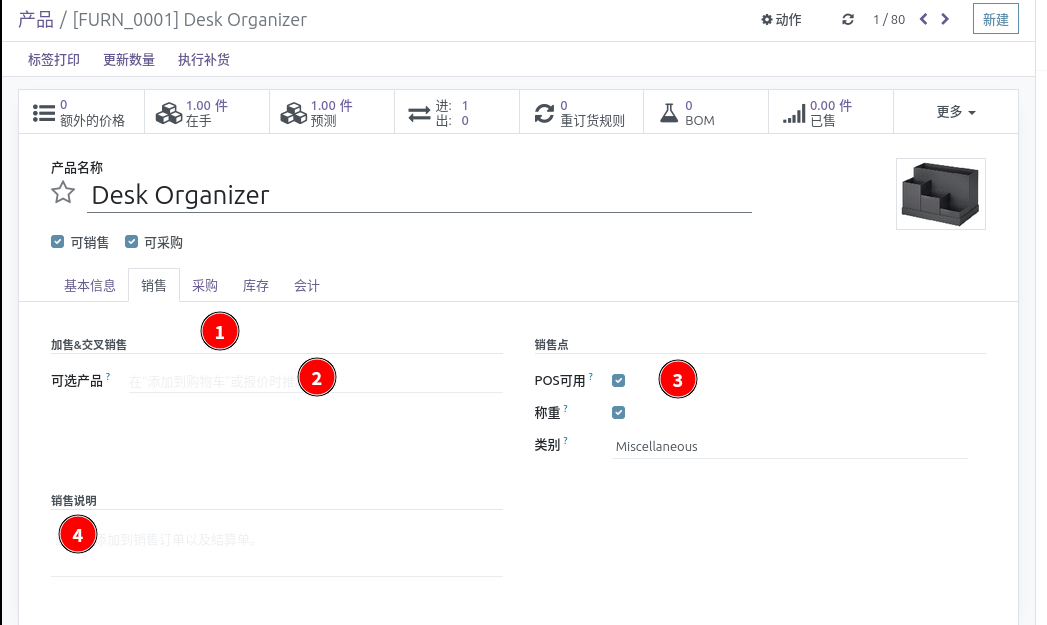Viewport: 1047px width, 625px height.
Task: Click the 标签打印 button
Action: coord(53,59)
